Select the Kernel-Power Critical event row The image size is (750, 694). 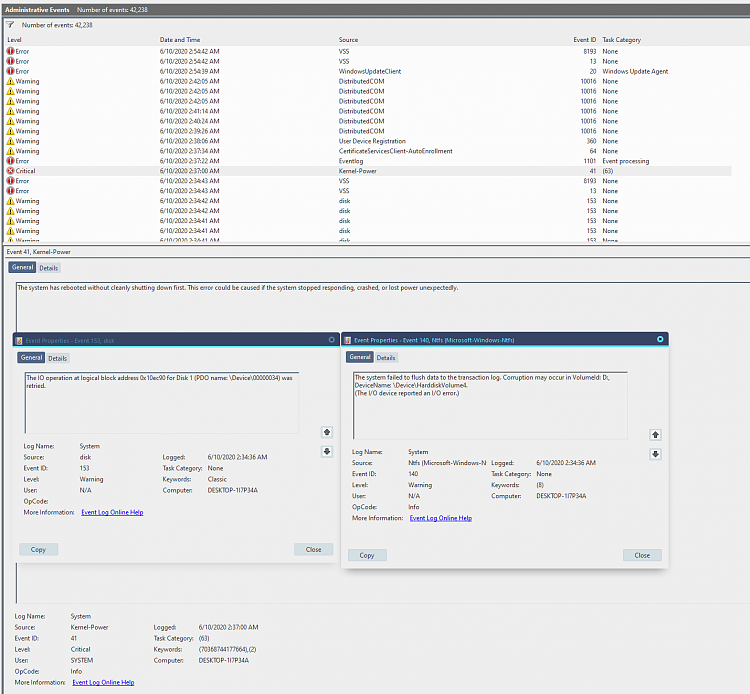tap(368, 171)
